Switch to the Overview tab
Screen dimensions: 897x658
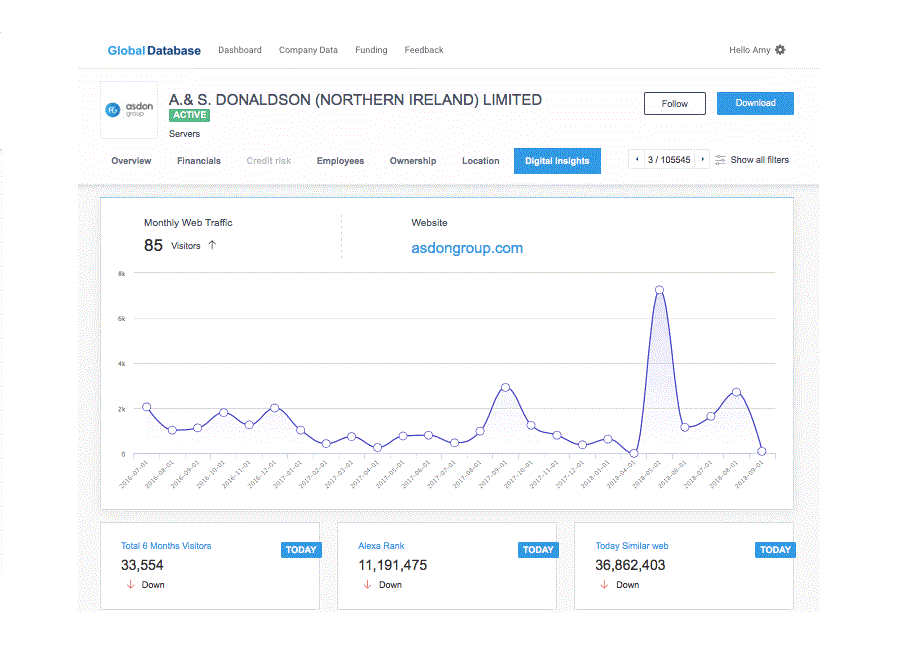coord(132,161)
